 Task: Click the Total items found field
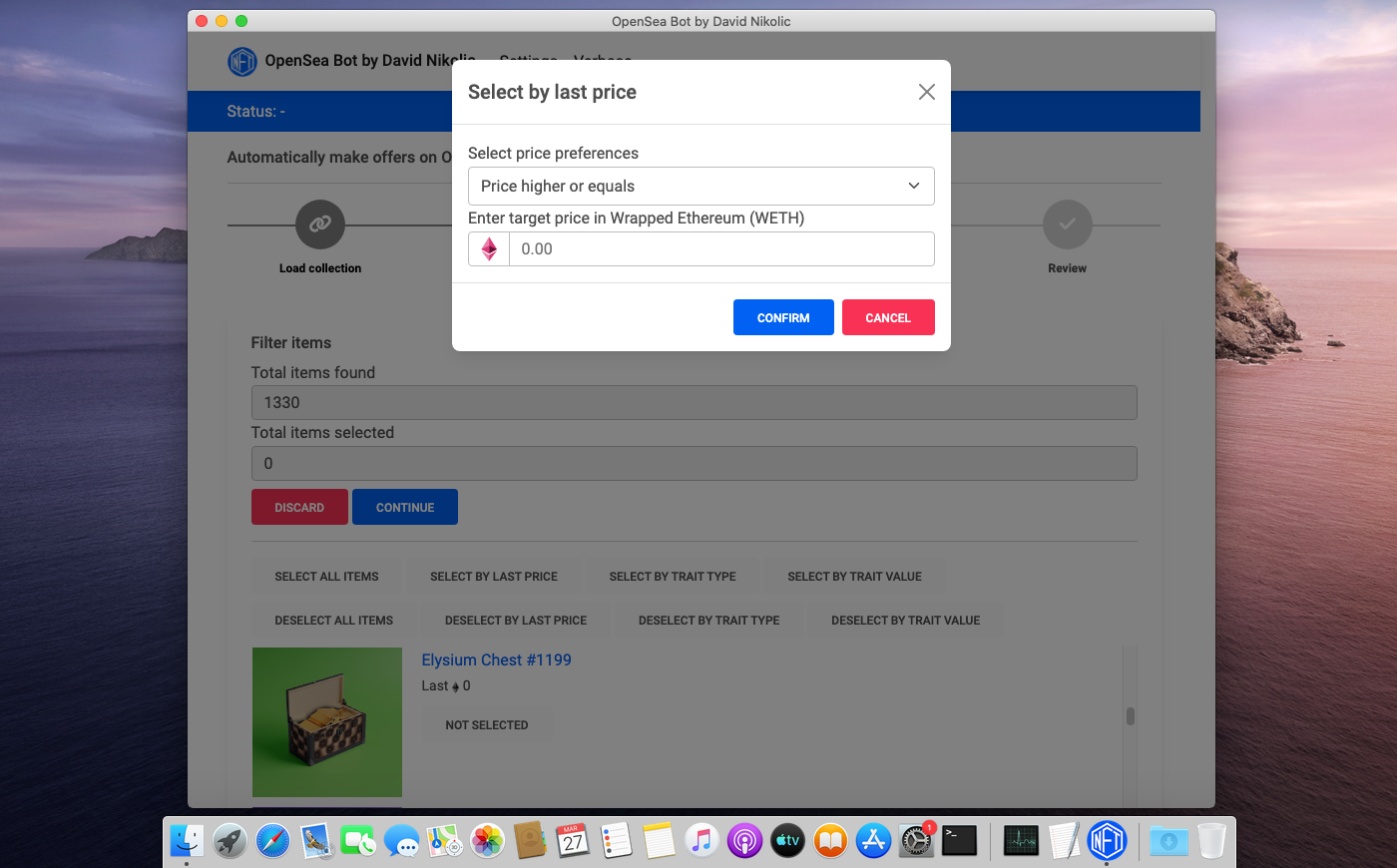pos(694,402)
